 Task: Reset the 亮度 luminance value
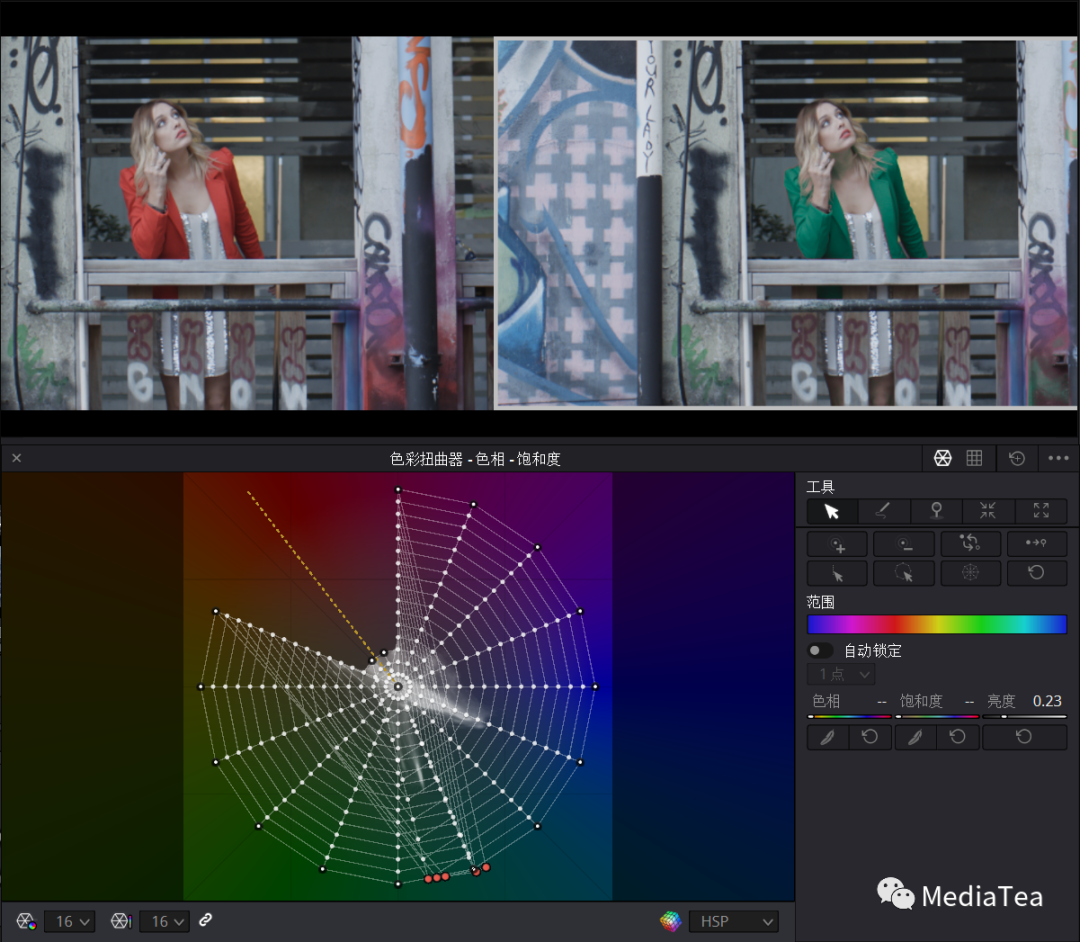(1024, 738)
